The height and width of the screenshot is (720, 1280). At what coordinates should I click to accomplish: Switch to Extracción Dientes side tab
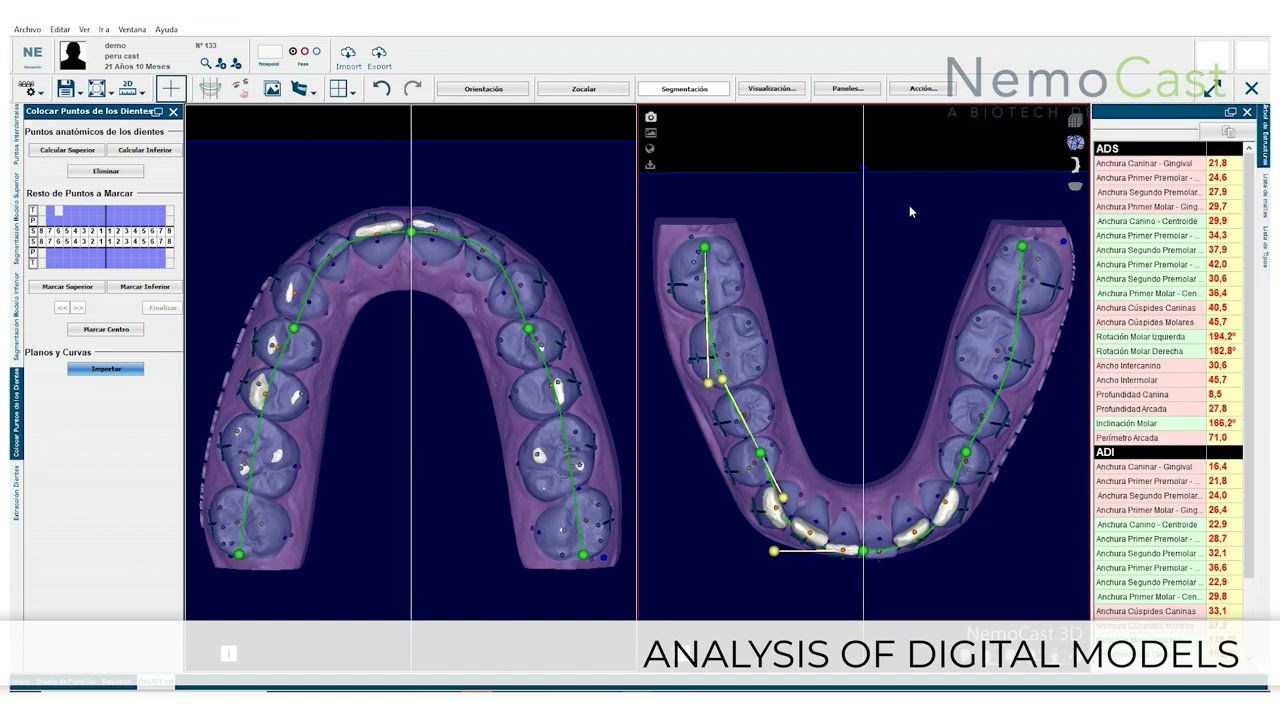pos(16,493)
